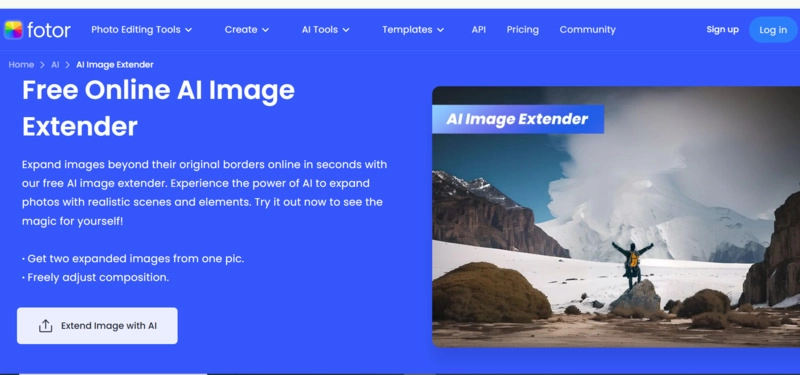Viewport: 800px width, 375px height.
Task: Click the Free Online AI Image Extender heading
Action: pos(158,108)
